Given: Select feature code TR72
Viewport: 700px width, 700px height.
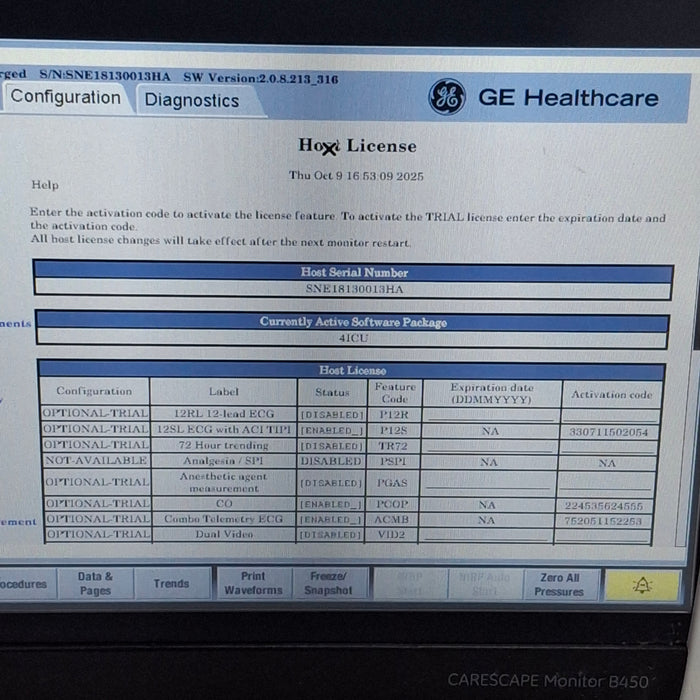Looking at the screenshot, I should pyautogui.click(x=393, y=446).
